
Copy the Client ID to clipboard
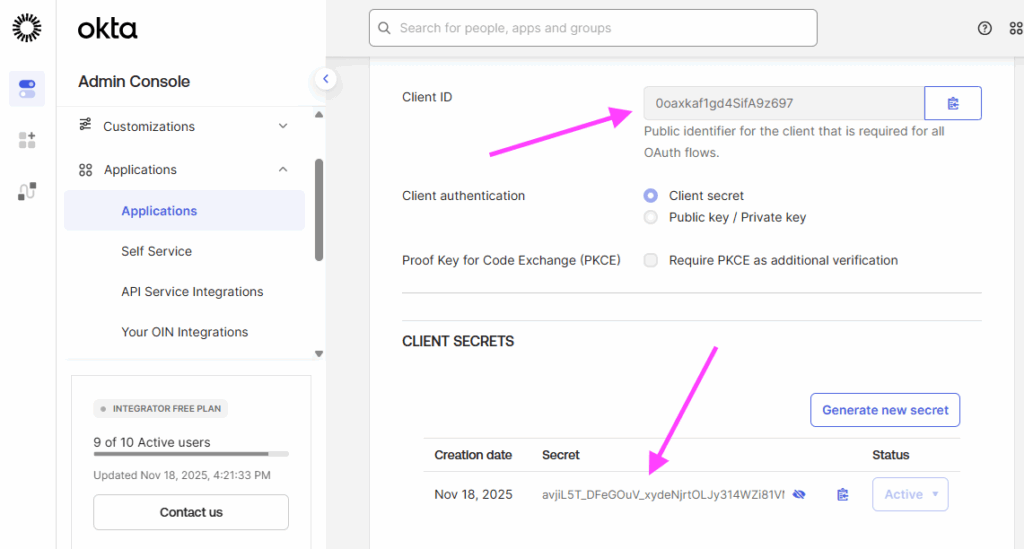pyautogui.click(x=952, y=103)
